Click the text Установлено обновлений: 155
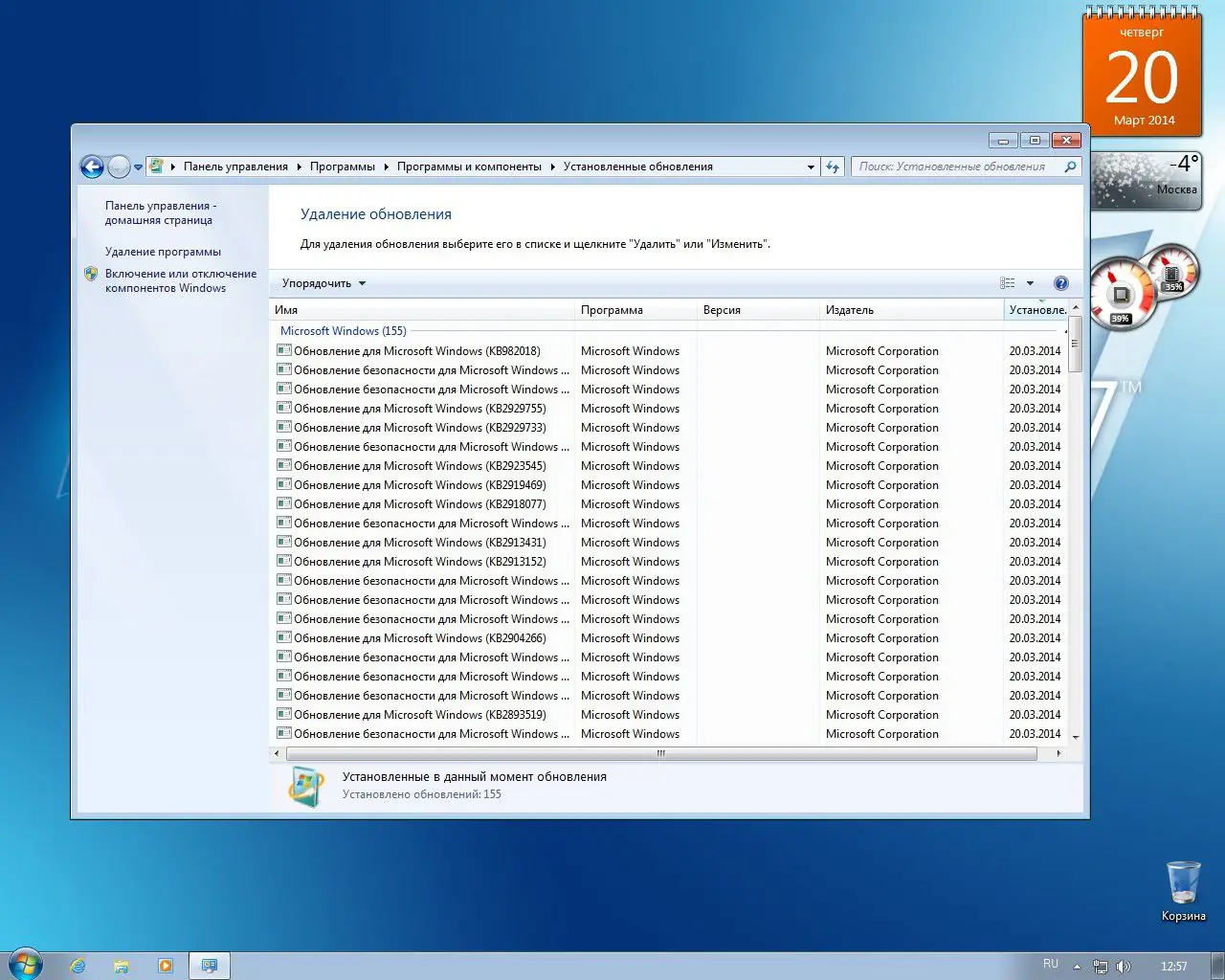 [x=422, y=794]
